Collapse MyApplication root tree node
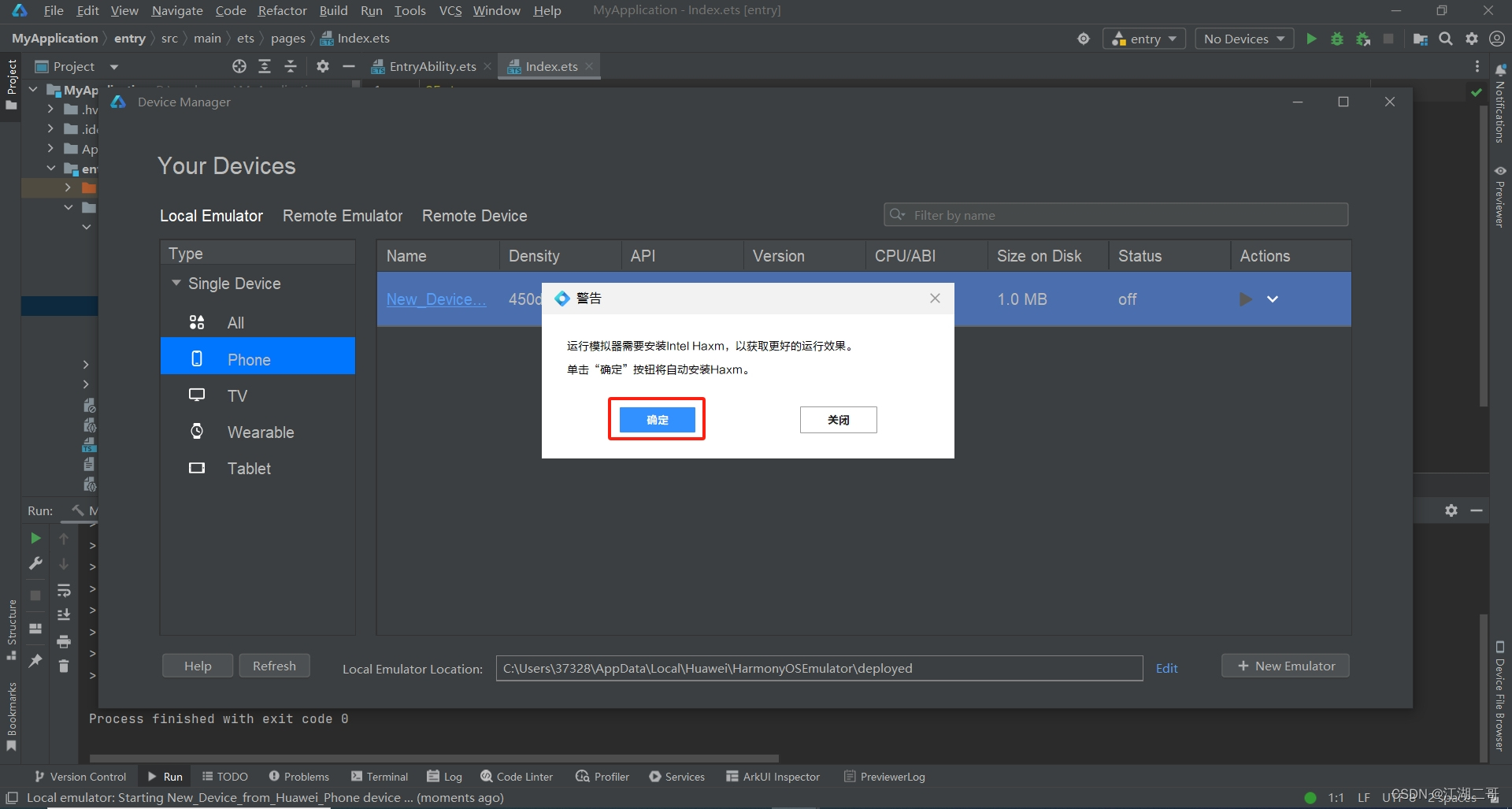 click(33, 90)
